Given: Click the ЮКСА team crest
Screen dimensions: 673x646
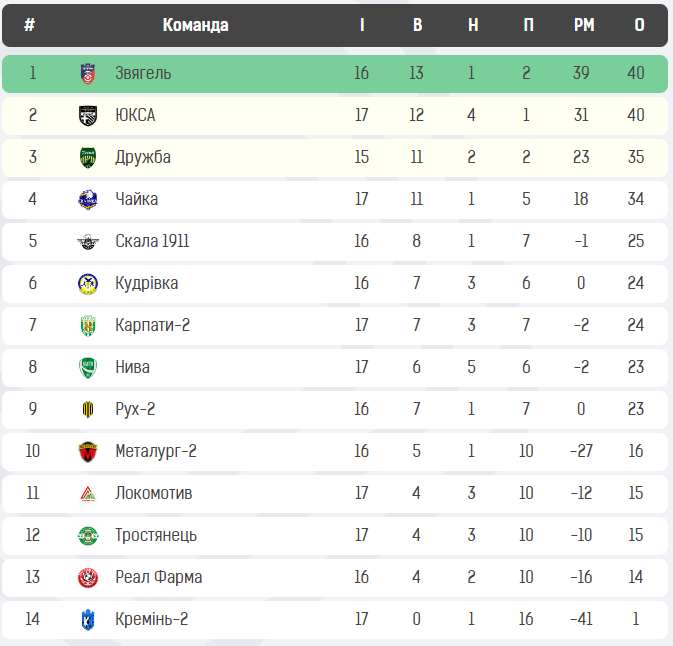Looking at the screenshot, I should [x=88, y=115].
